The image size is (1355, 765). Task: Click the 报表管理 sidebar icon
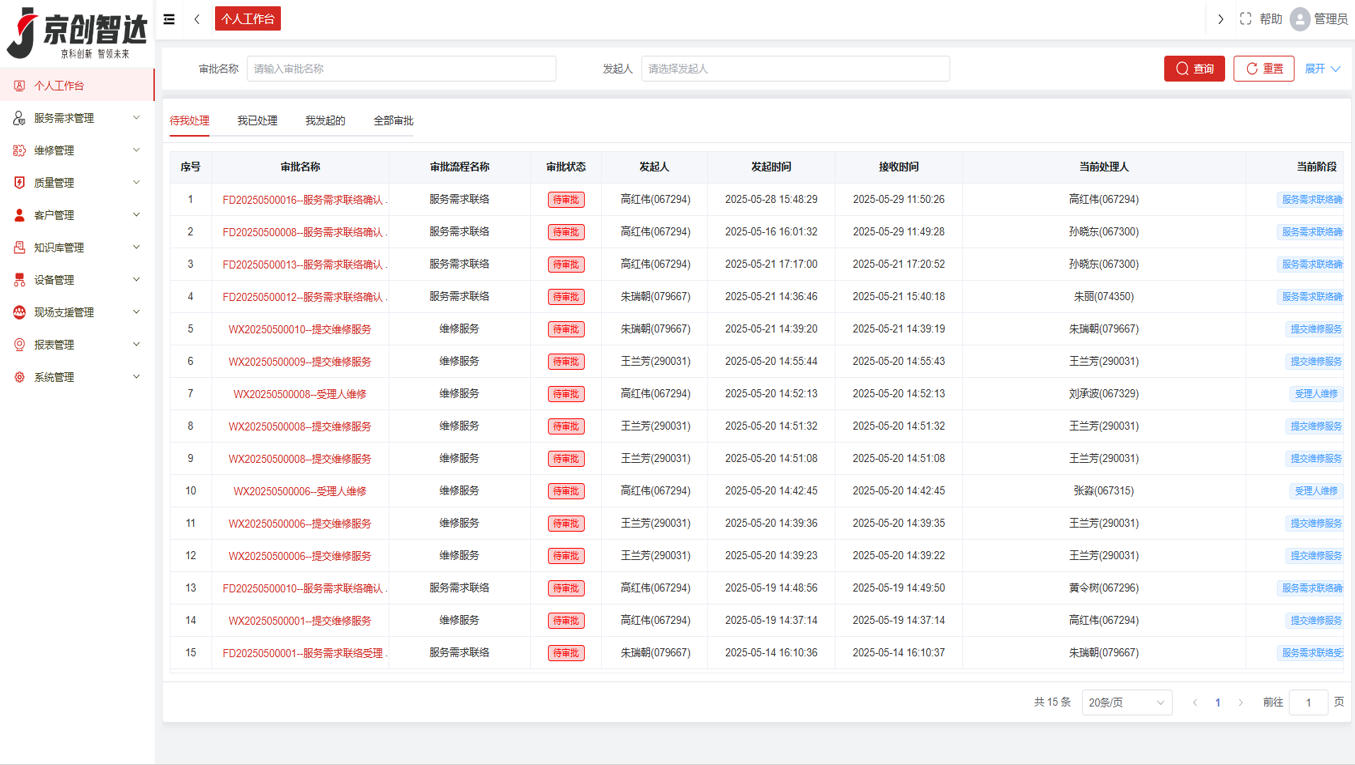pyautogui.click(x=19, y=345)
